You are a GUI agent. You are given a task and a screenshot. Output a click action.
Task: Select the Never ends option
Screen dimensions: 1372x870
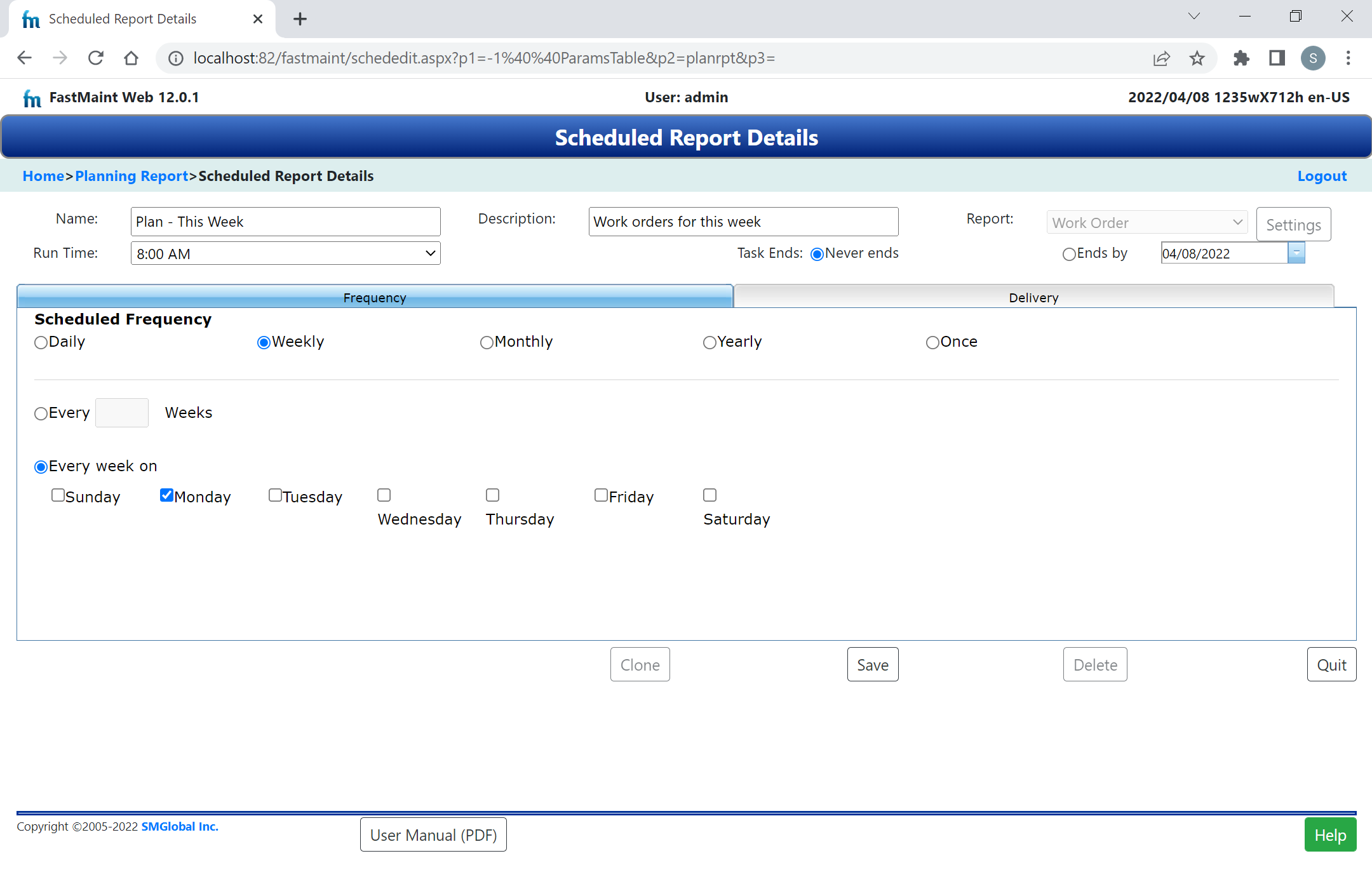[x=817, y=255]
